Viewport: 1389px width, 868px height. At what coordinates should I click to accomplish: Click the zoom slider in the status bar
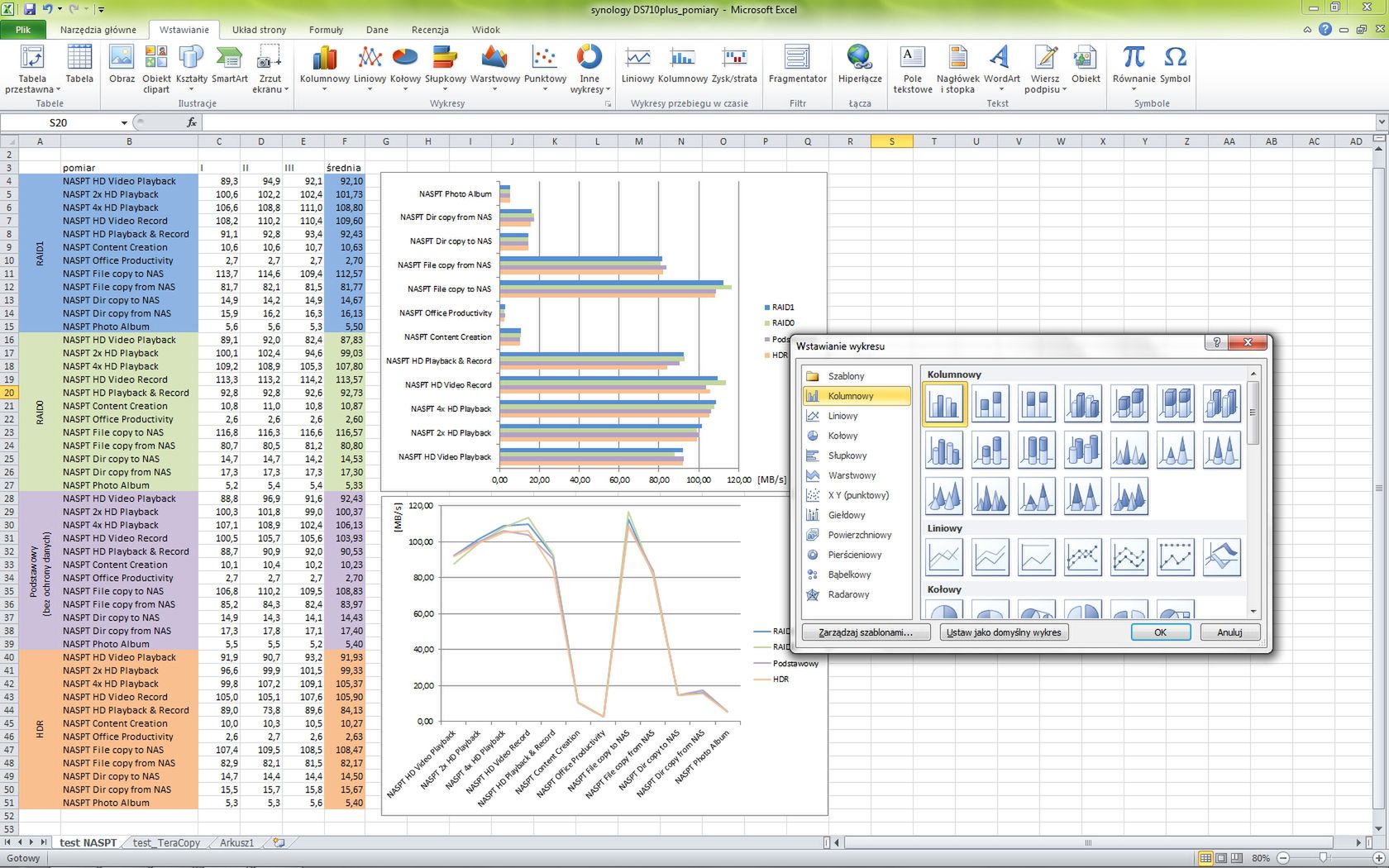(x=1325, y=858)
